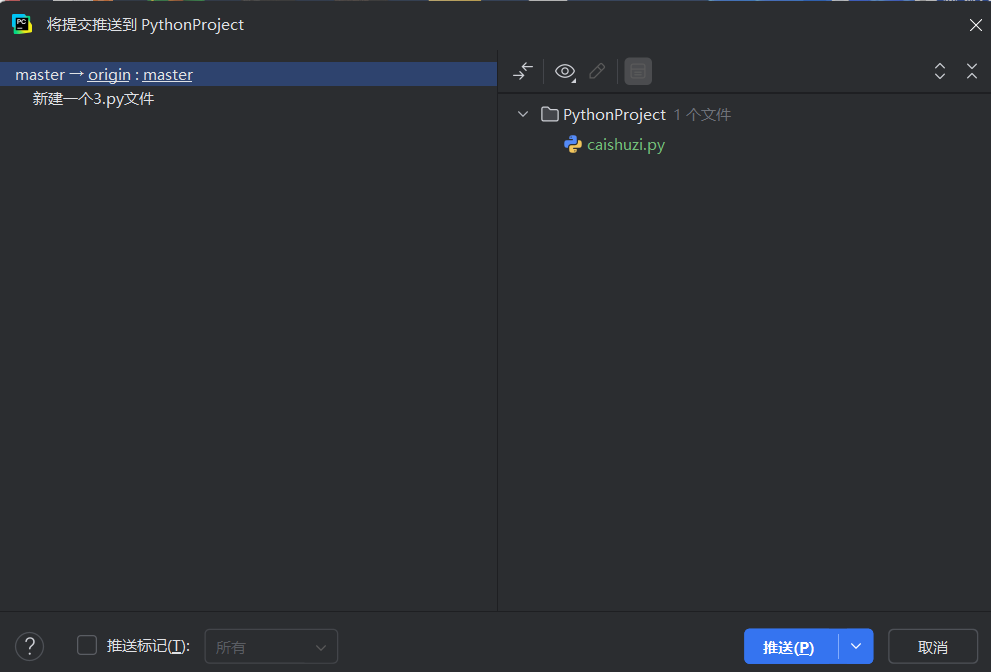Collapse all files in changes tree
991x672 pixels.
point(971,71)
